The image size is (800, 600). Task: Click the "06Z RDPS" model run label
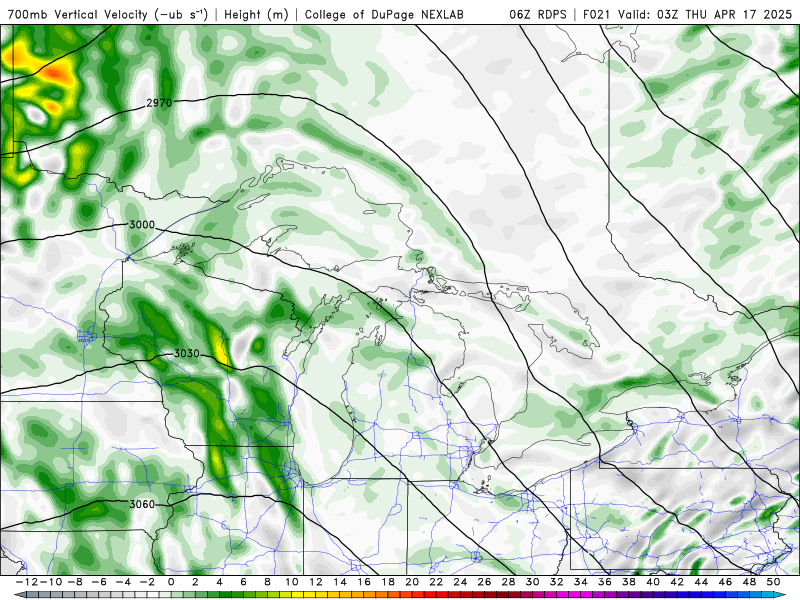(538, 14)
